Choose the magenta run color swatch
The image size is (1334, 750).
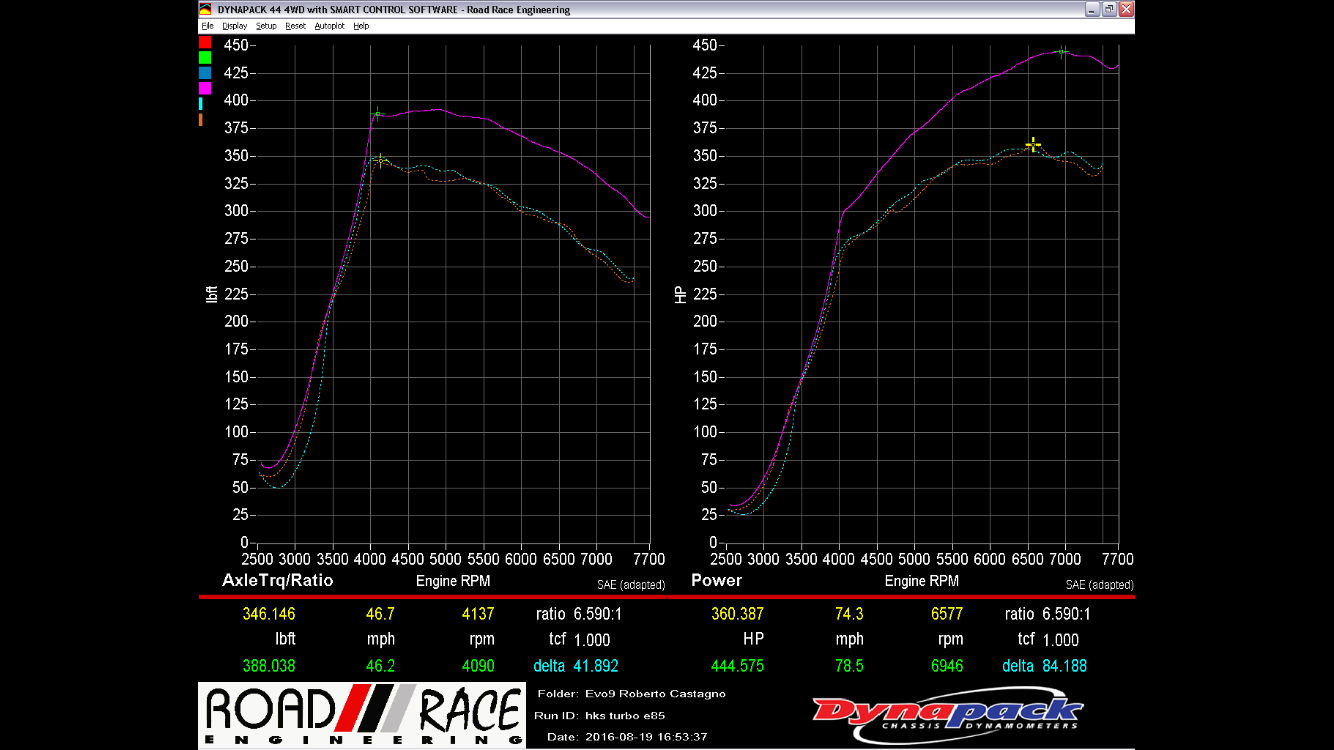click(x=205, y=88)
